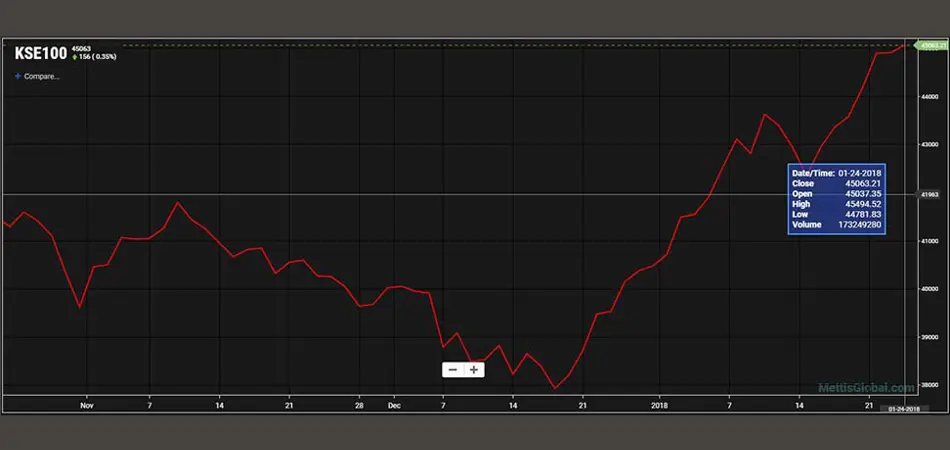Click the 0.35% percentage change text
This screenshot has width=950, height=450.
(104, 57)
